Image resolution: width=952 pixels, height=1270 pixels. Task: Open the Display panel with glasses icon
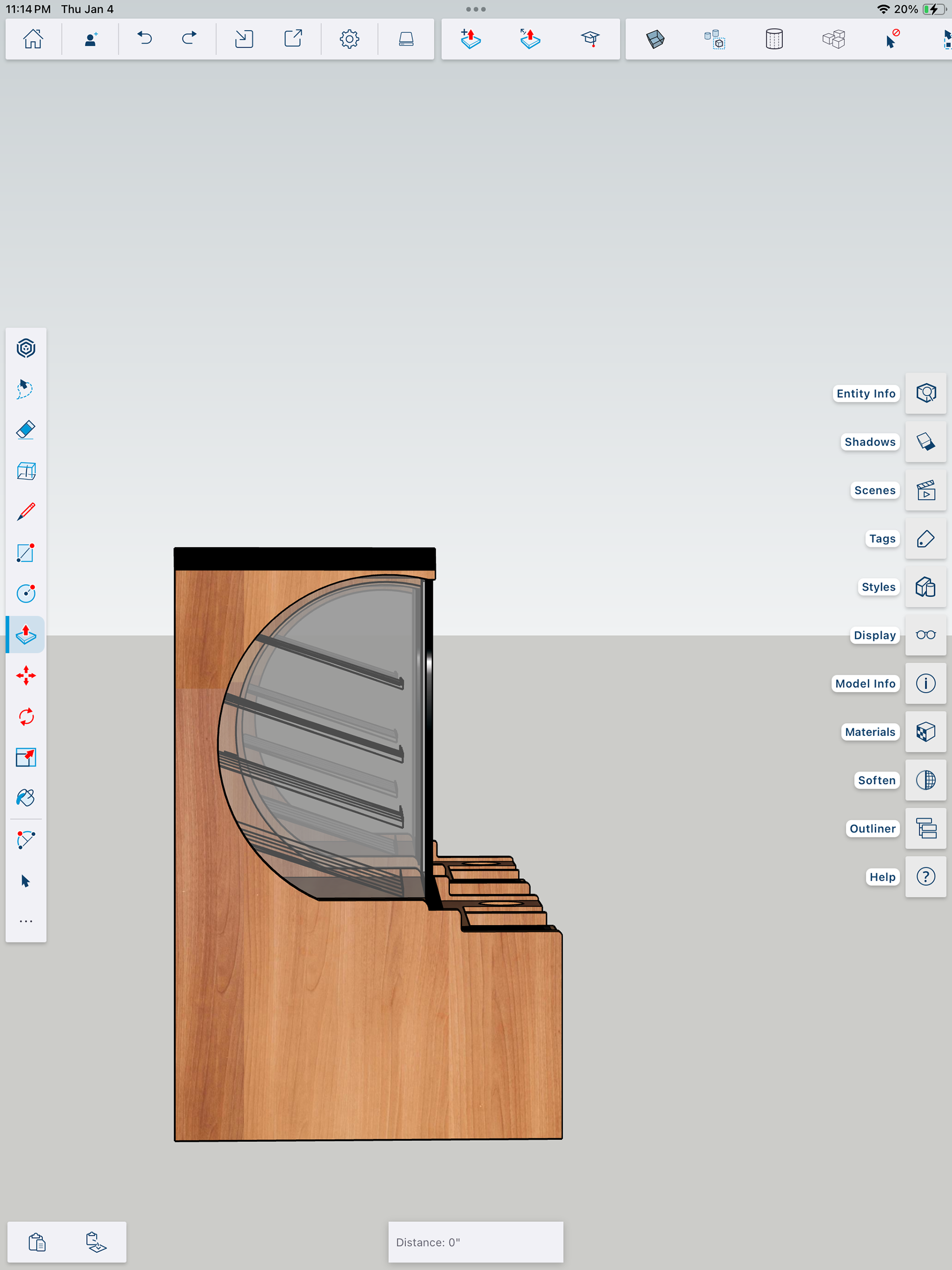tap(925, 635)
